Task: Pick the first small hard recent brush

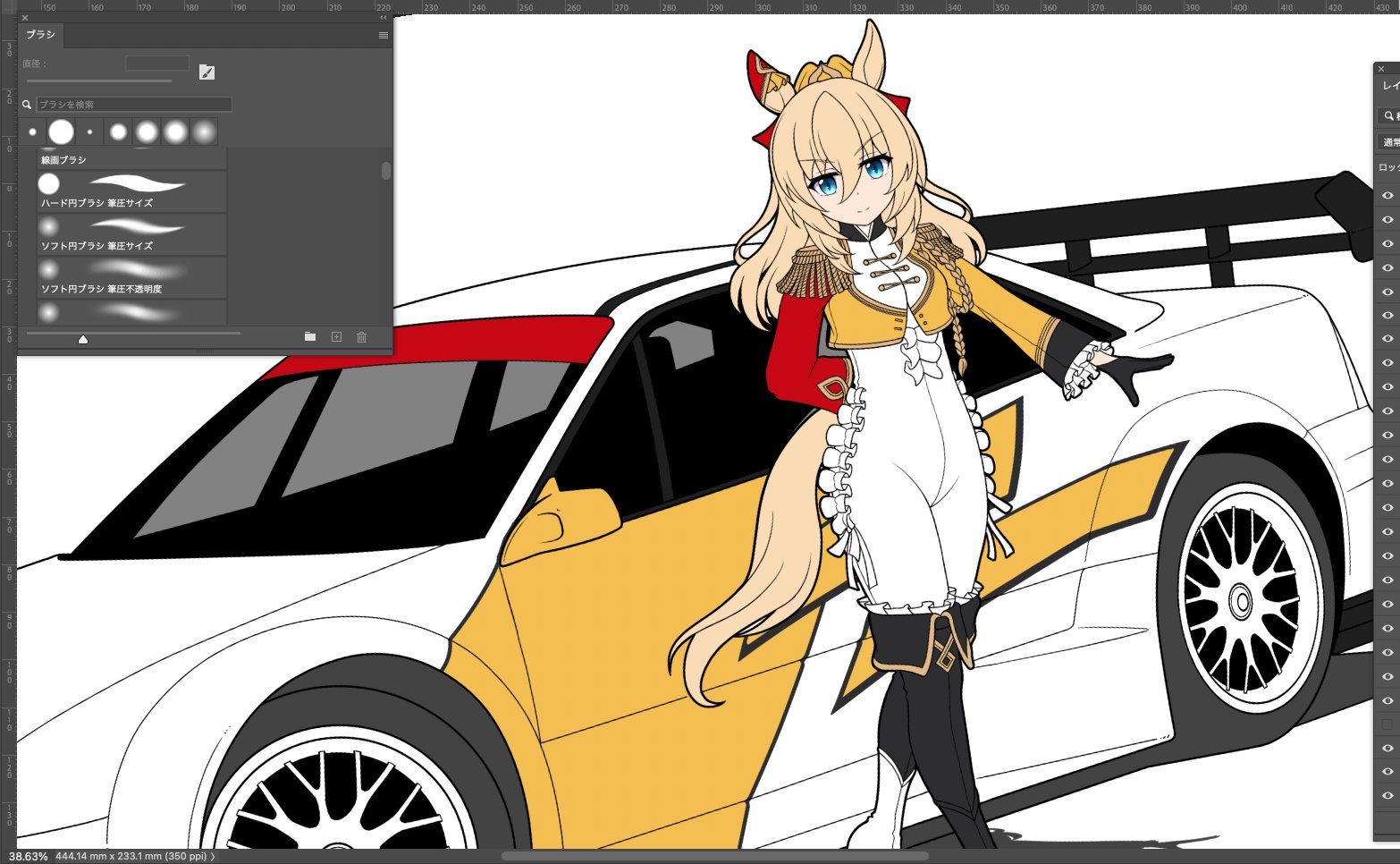Action: [33, 131]
